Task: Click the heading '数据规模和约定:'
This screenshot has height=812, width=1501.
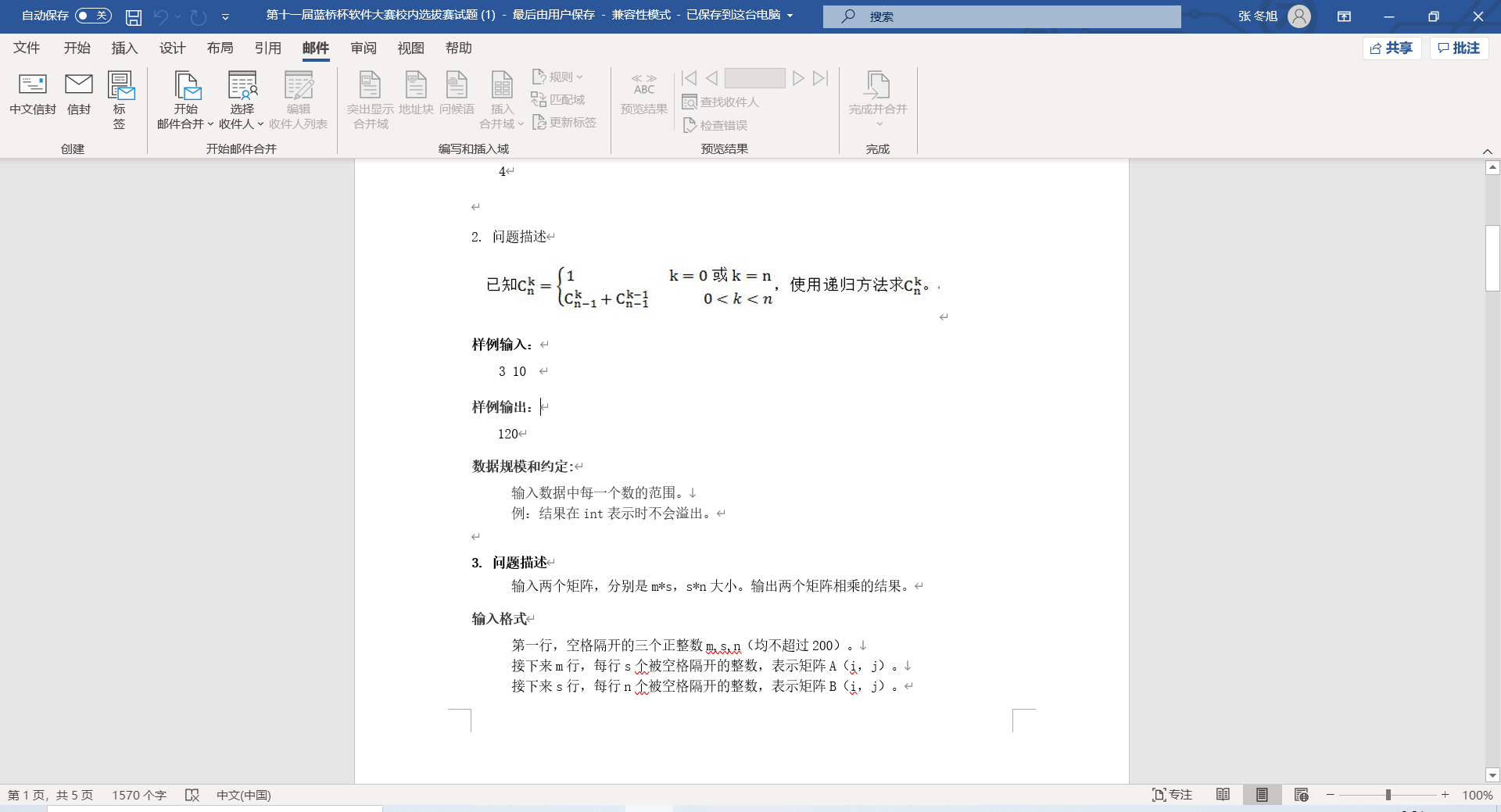Action: [522, 467]
